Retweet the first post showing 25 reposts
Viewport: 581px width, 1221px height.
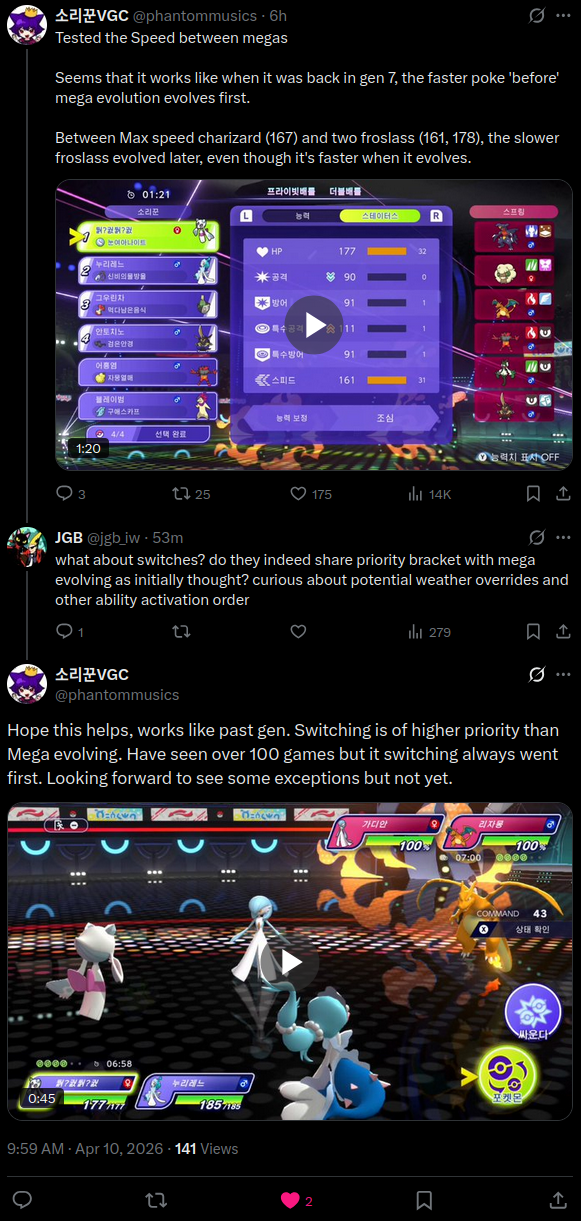click(x=191, y=493)
